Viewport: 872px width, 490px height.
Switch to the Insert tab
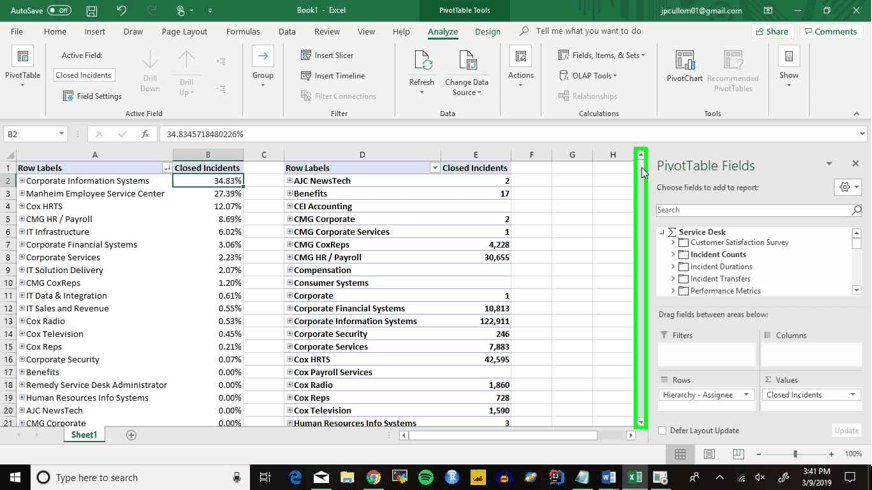pos(95,32)
